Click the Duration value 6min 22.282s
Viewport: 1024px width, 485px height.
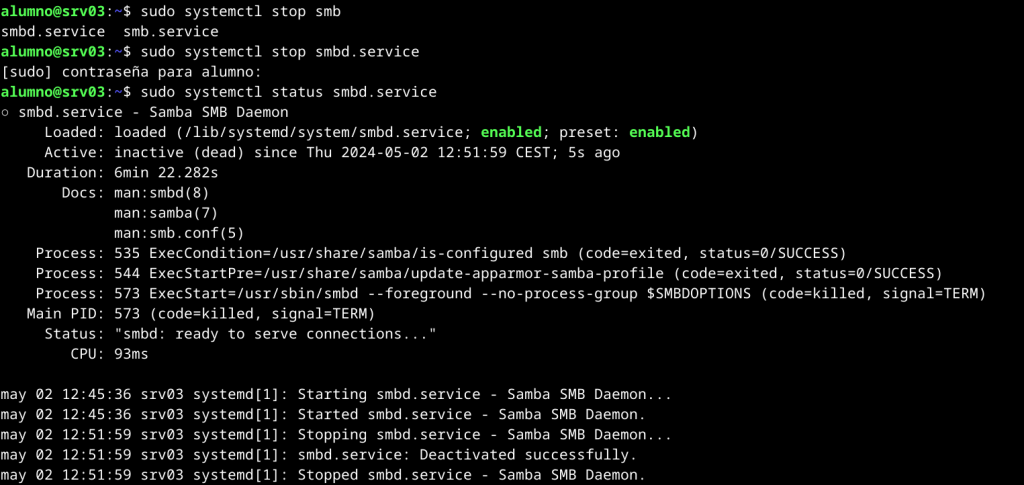click(165, 172)
